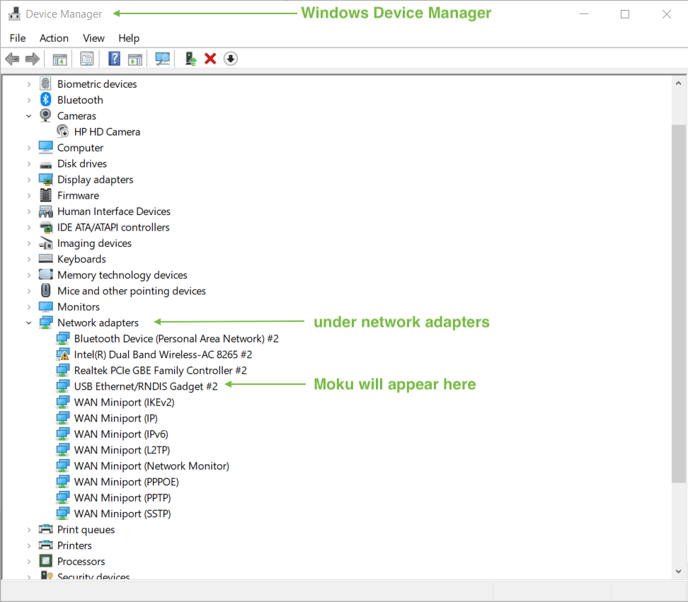Click the scrollbar down arrow
Viewport: 688px width, 602px height.
pyautogui.click(x=678, y=571)
